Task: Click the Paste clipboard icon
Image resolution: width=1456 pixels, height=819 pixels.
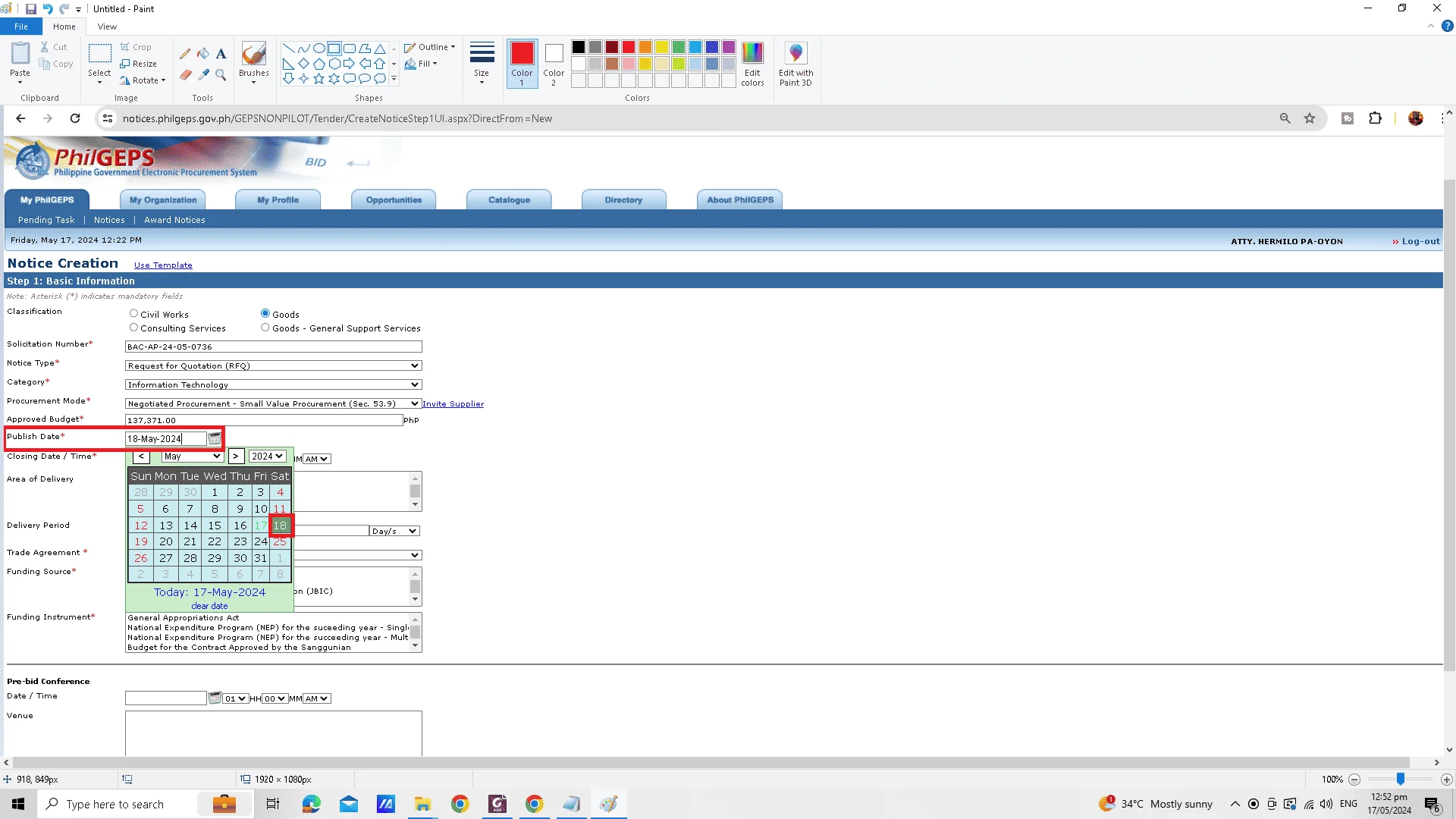Action: pos(20,54)
